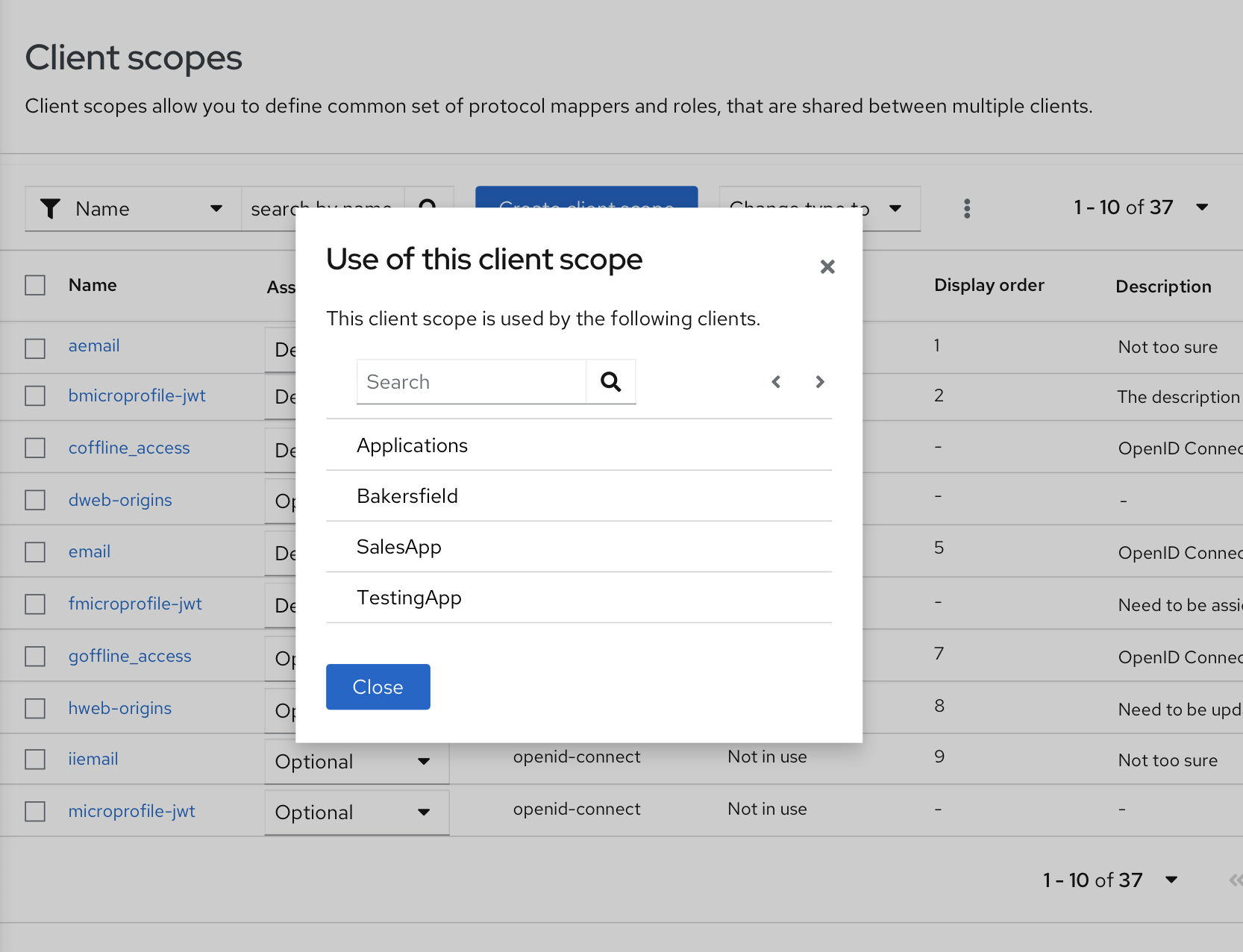Open the microprofile-jwt client scope link
The height and width of the screenshot is (952, 1243).
(x=131, y=811)
